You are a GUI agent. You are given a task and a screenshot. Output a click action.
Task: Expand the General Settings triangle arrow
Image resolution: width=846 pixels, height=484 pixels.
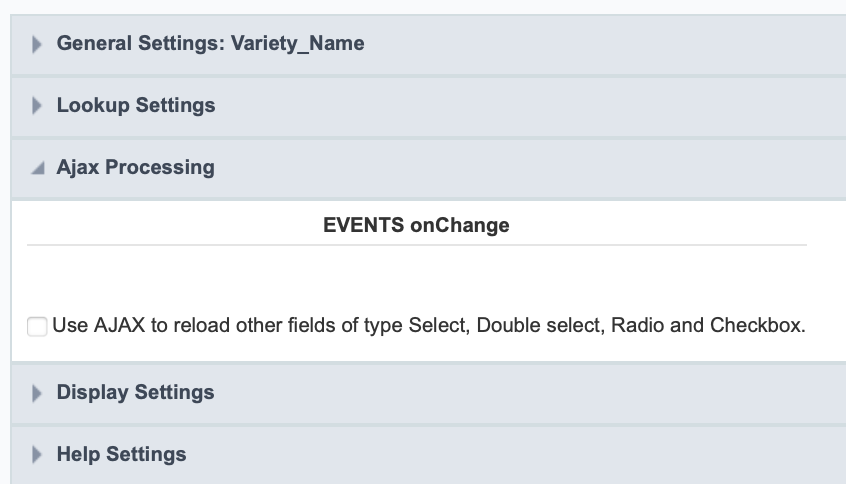38,44
